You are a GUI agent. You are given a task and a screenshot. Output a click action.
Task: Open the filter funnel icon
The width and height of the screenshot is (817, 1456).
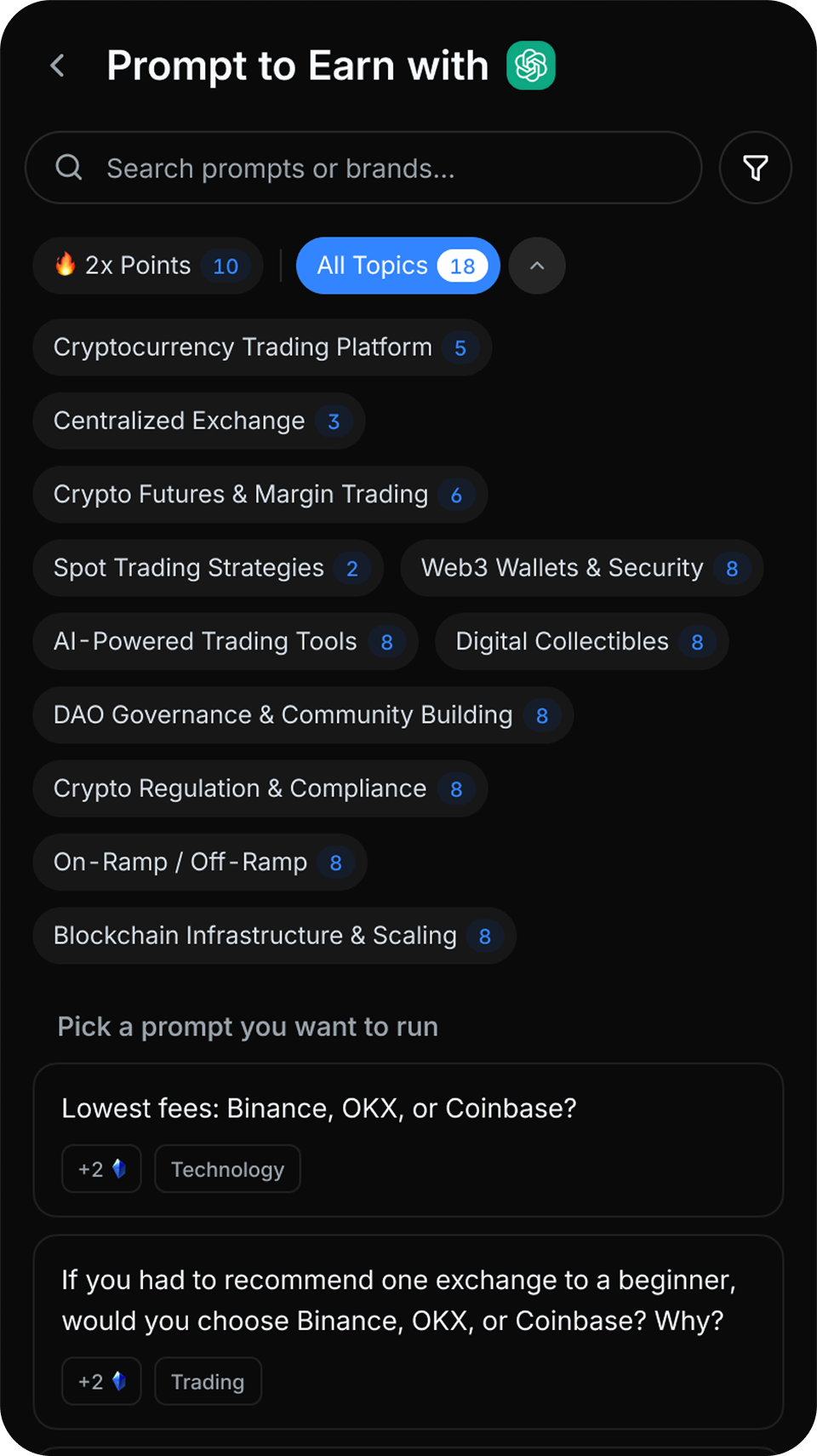(755, 168)
